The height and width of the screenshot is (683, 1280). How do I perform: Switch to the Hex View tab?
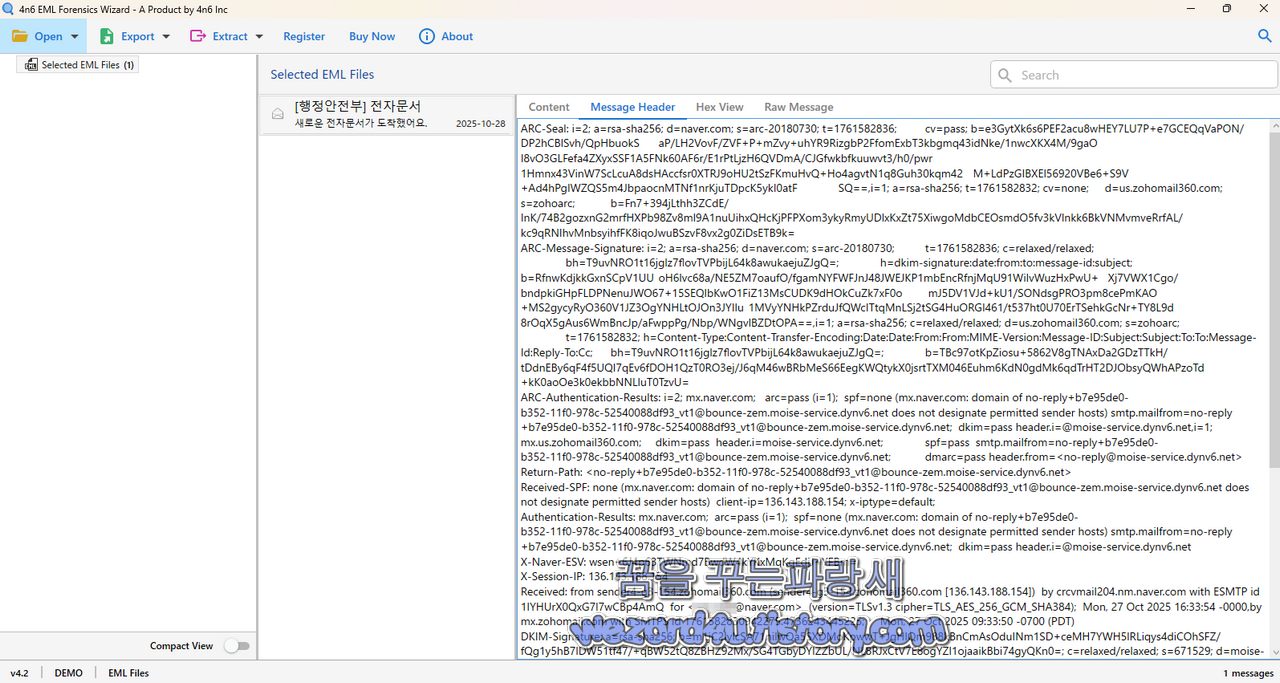coord(720,107)
